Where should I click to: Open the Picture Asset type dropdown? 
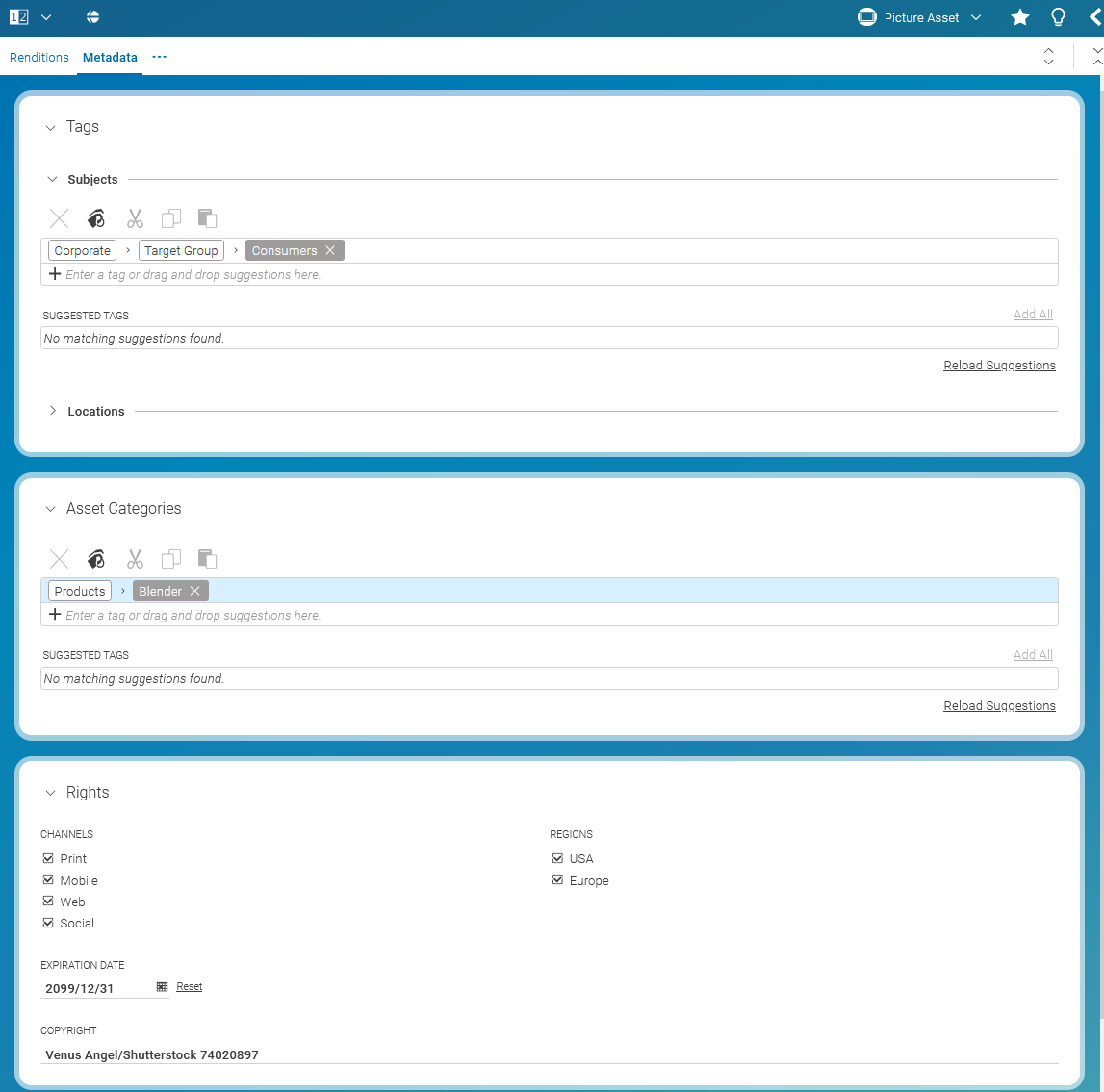click(x=975, y=17)
